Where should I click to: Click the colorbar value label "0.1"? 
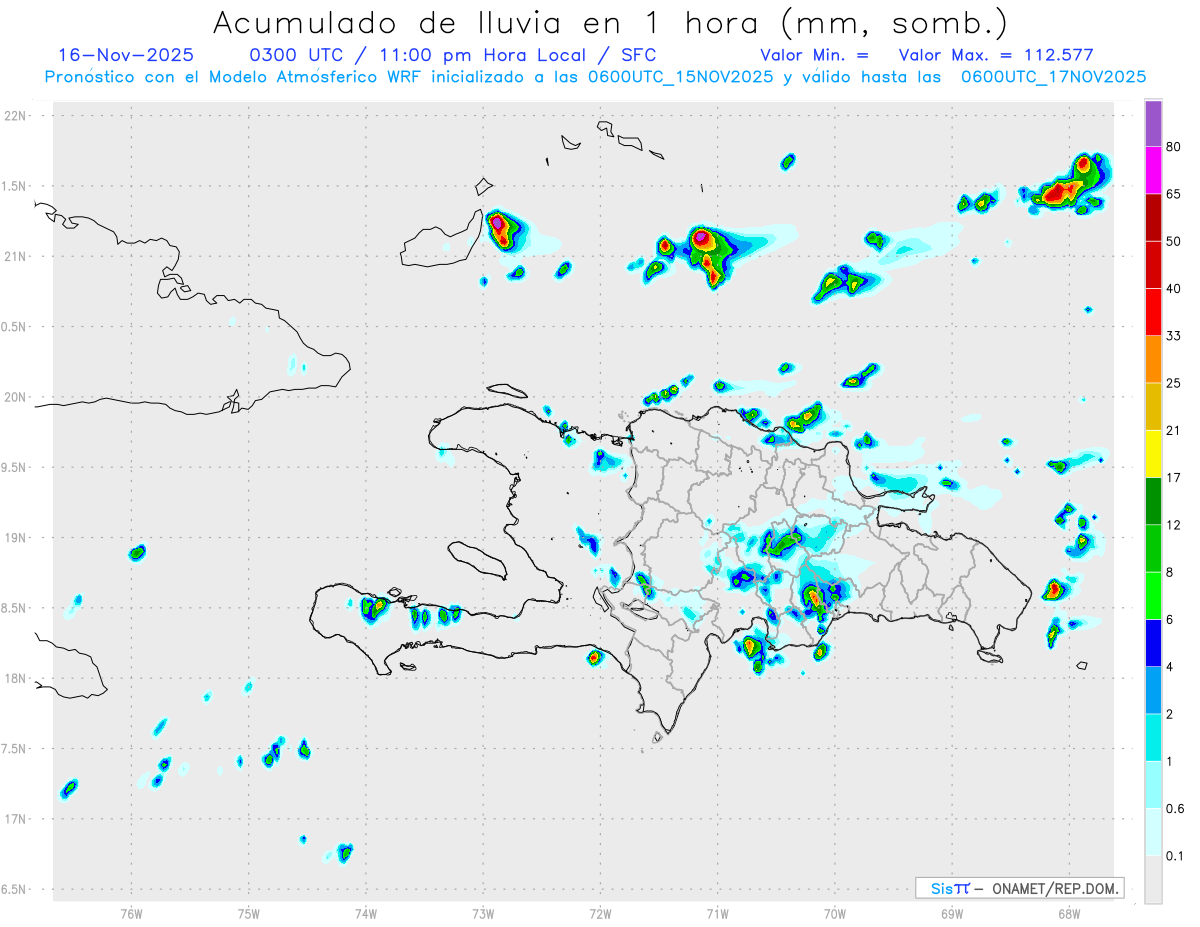pos(1175,855)
